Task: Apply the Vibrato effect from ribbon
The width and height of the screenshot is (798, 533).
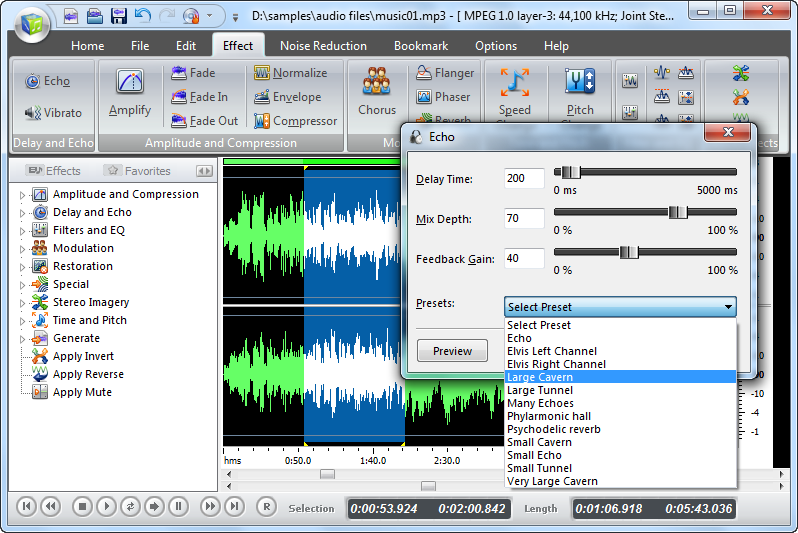Action: [52, 113]
